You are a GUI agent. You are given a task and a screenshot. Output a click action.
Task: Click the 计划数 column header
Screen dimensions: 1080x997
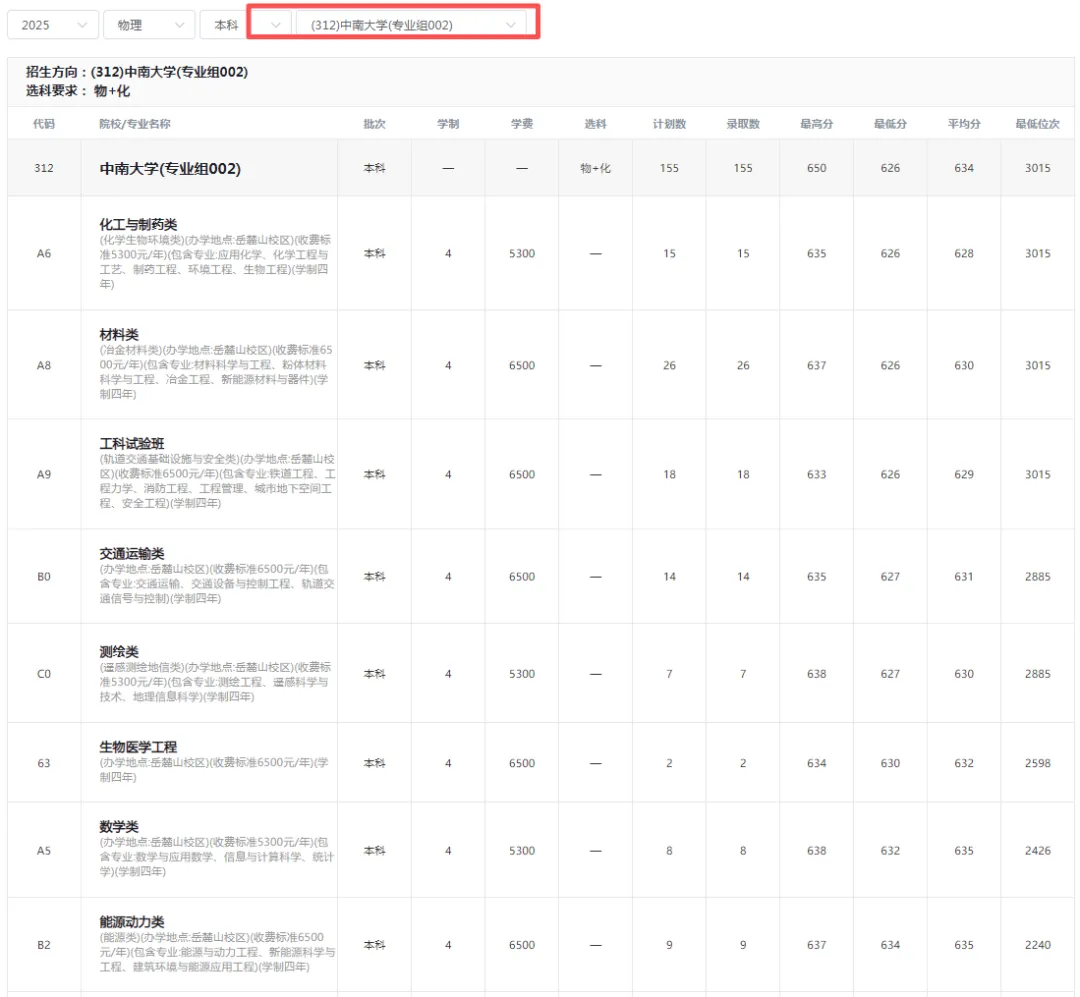669,124
